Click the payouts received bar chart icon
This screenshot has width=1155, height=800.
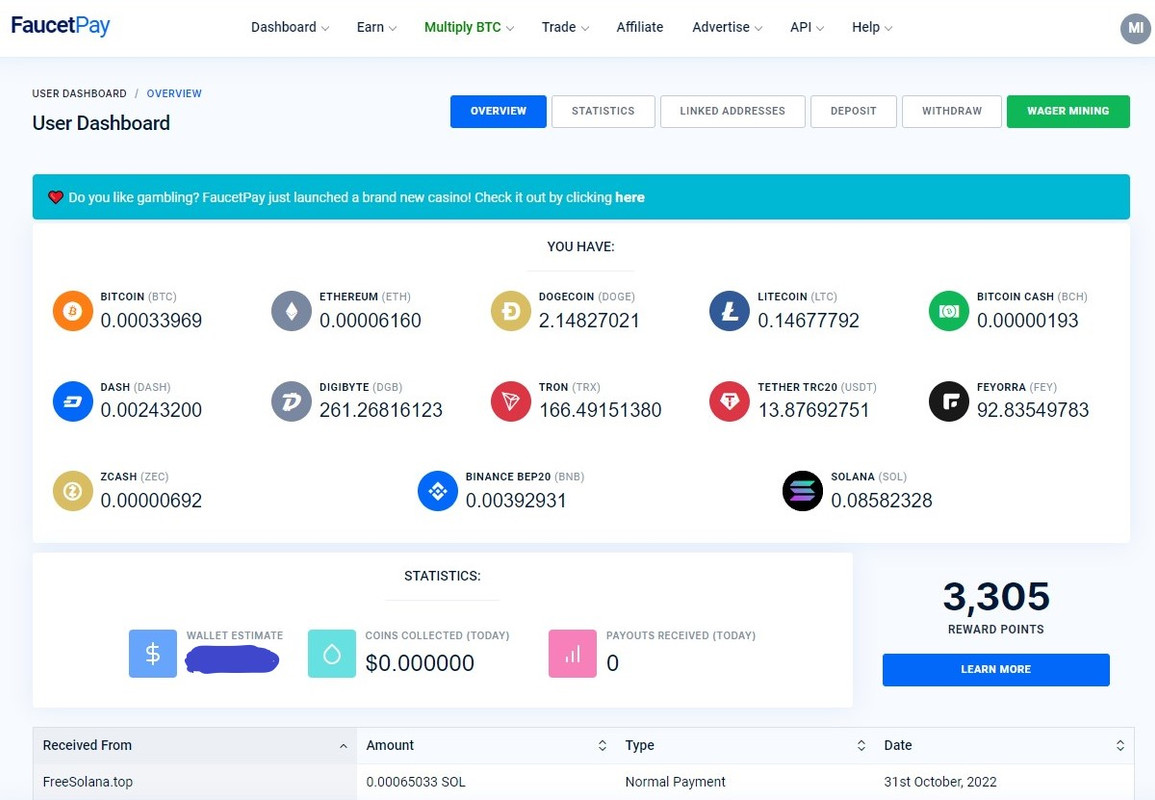572,653
